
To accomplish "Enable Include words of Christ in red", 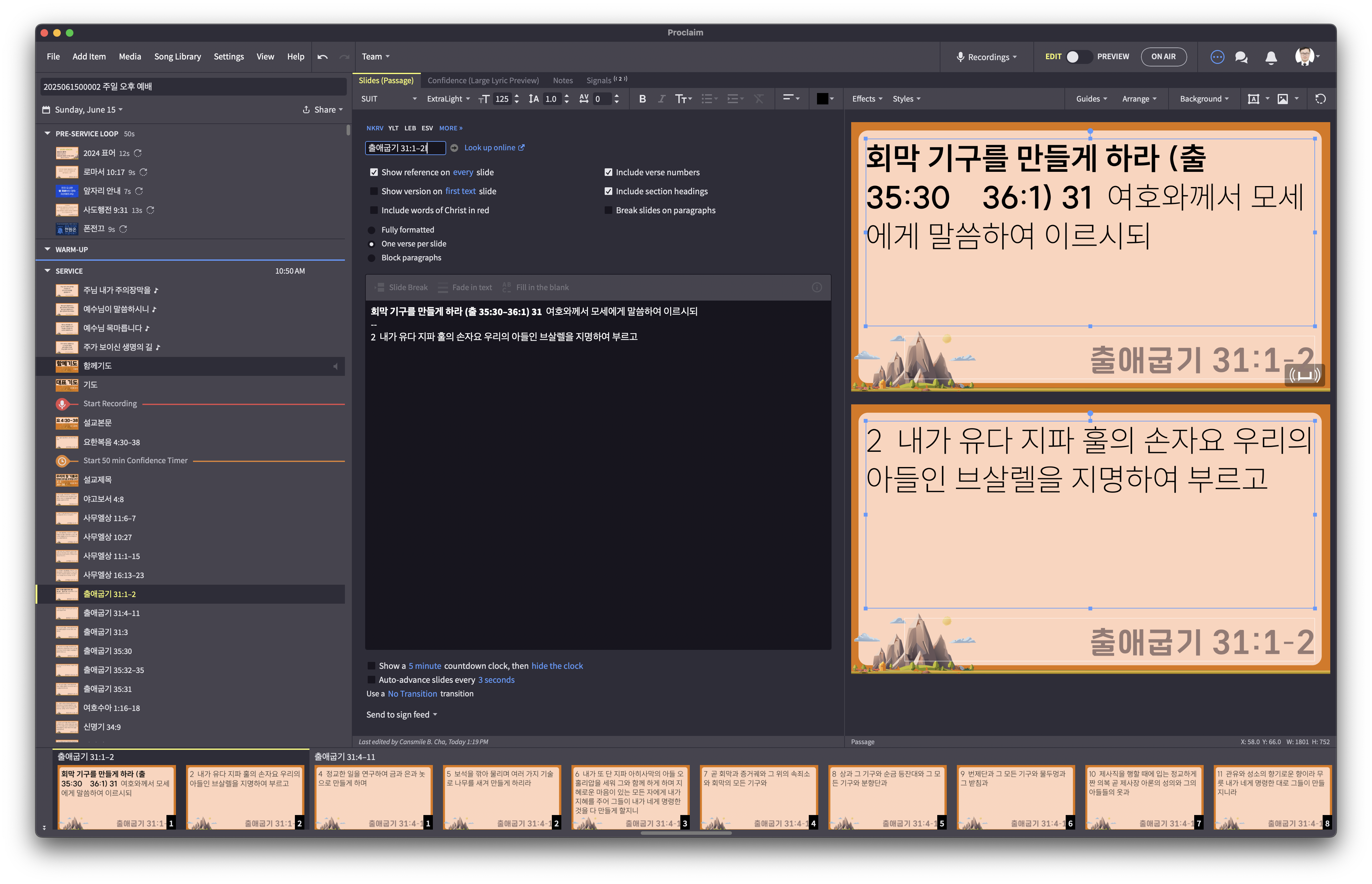I will (374, 211).
